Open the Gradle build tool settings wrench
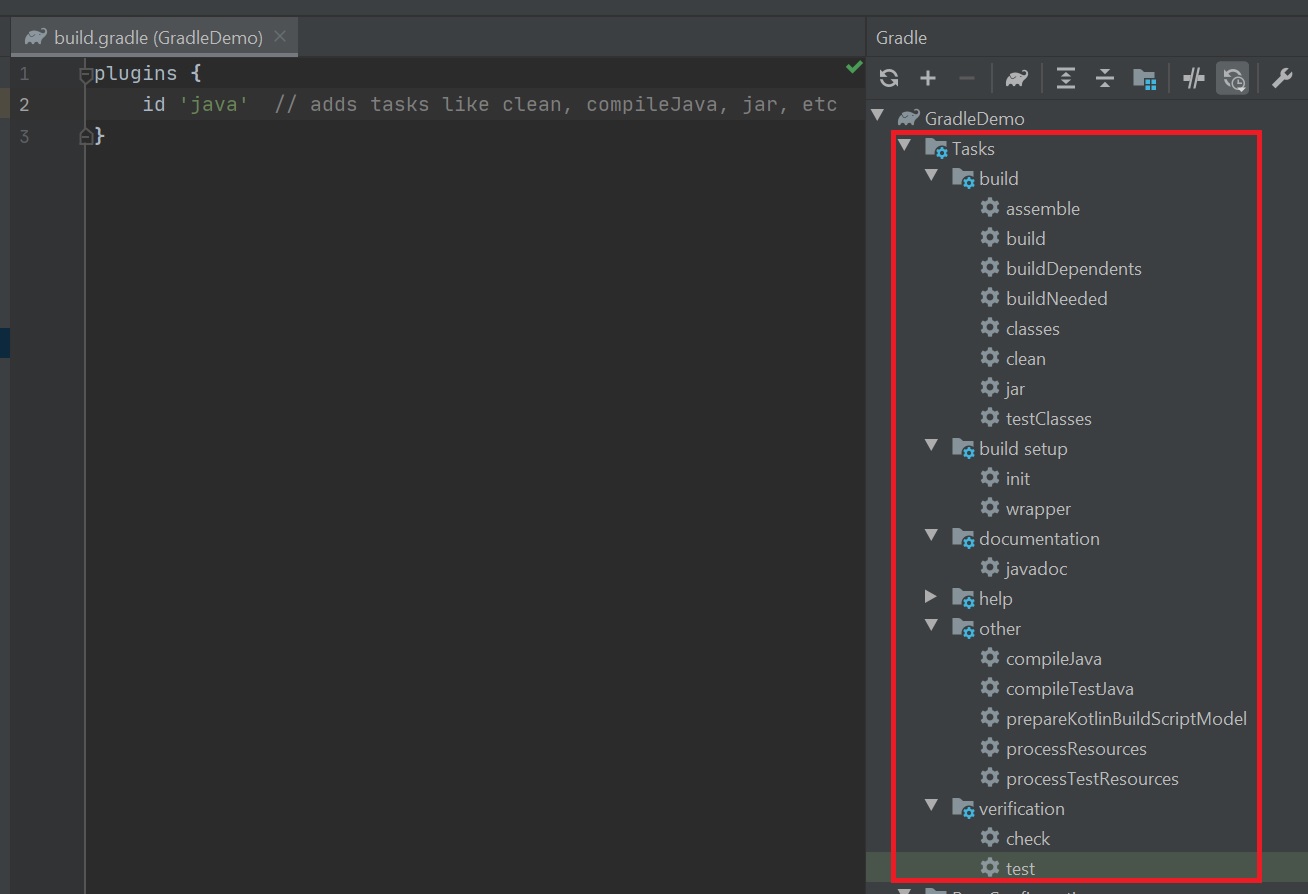This screenshot has height=894, width=1308. pyautogui.click(x=1282, y=79)
